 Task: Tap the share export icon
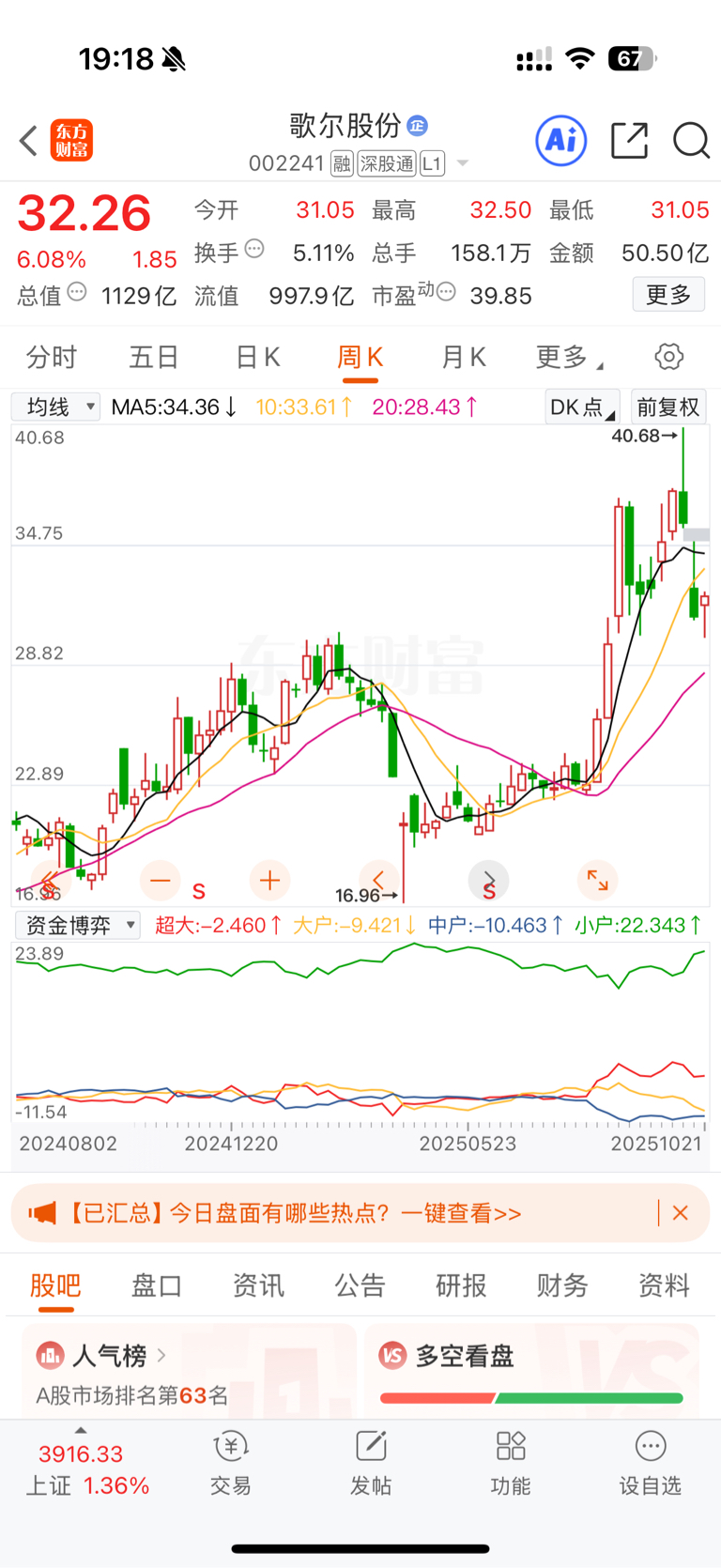629,141
